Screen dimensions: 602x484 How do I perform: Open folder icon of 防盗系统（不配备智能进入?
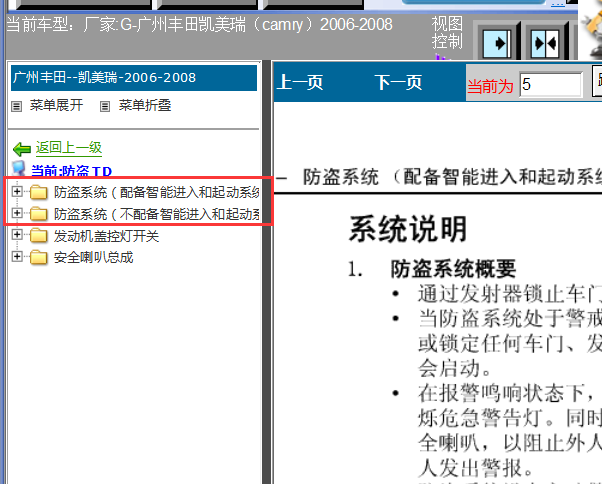point(39,214)
